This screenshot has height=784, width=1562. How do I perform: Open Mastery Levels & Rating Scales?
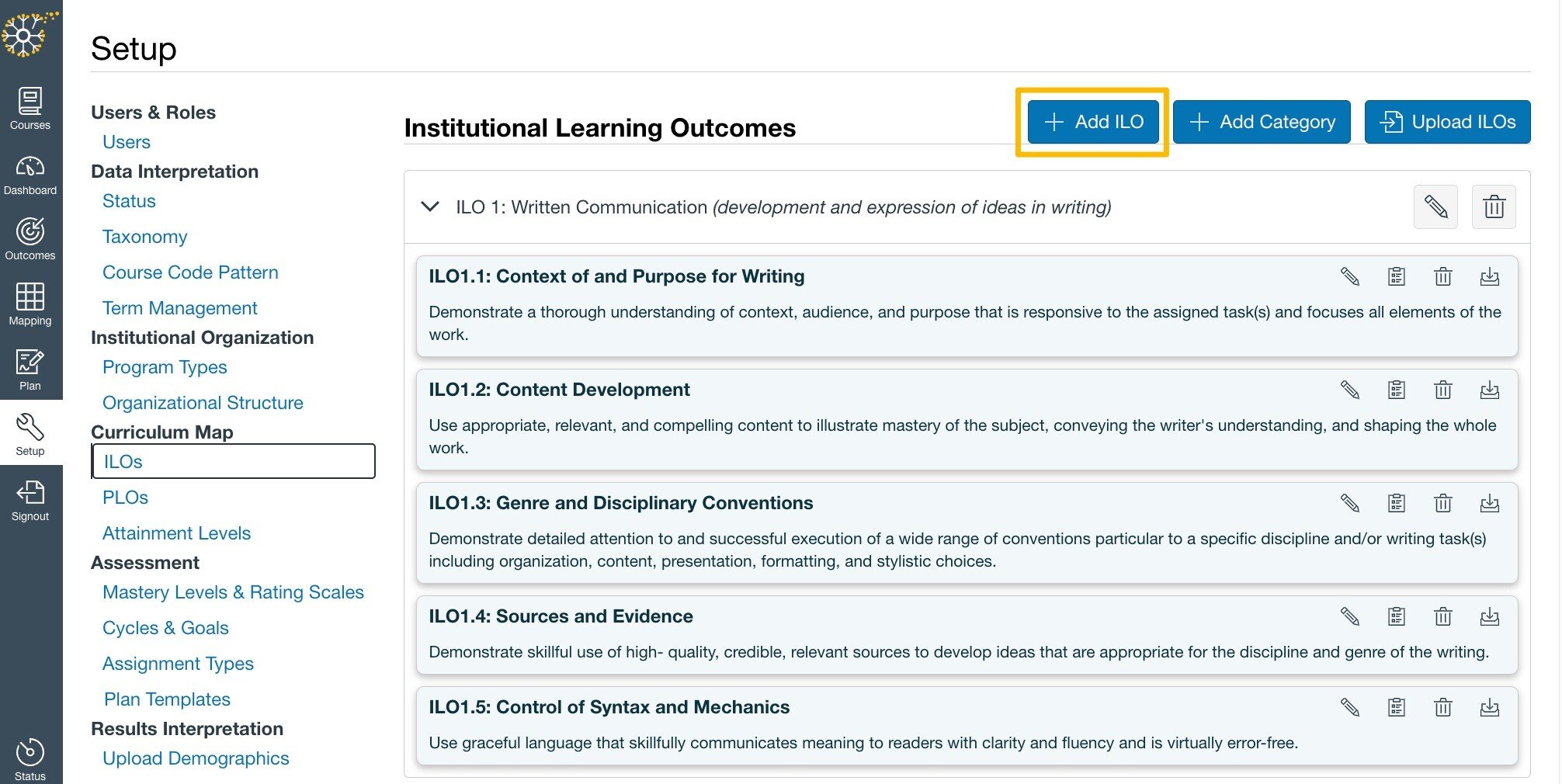(233, 591)
